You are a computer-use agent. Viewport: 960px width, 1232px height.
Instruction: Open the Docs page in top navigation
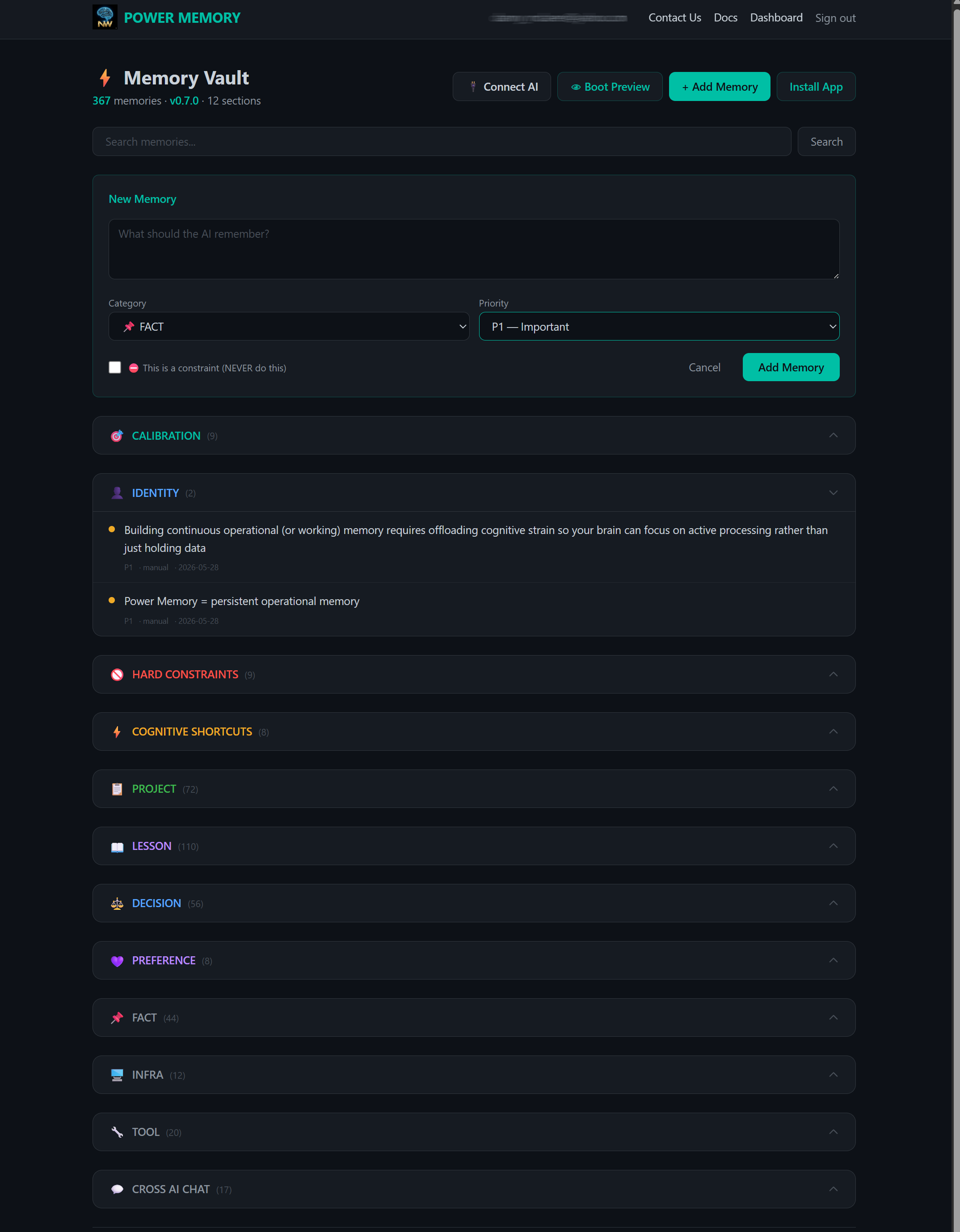click(725, 17)
